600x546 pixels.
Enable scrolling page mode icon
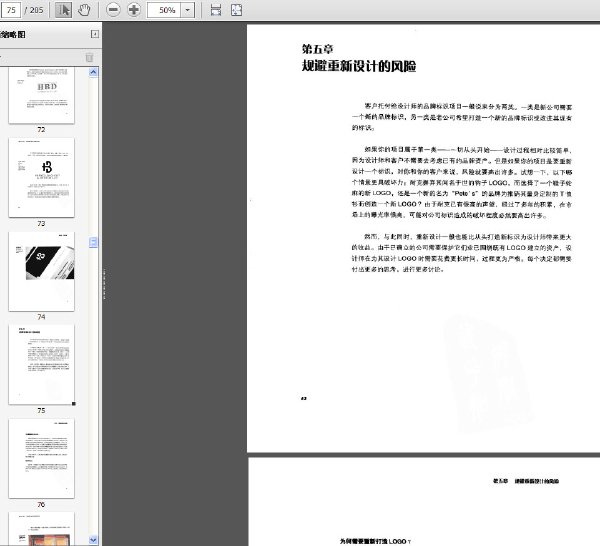216,10
